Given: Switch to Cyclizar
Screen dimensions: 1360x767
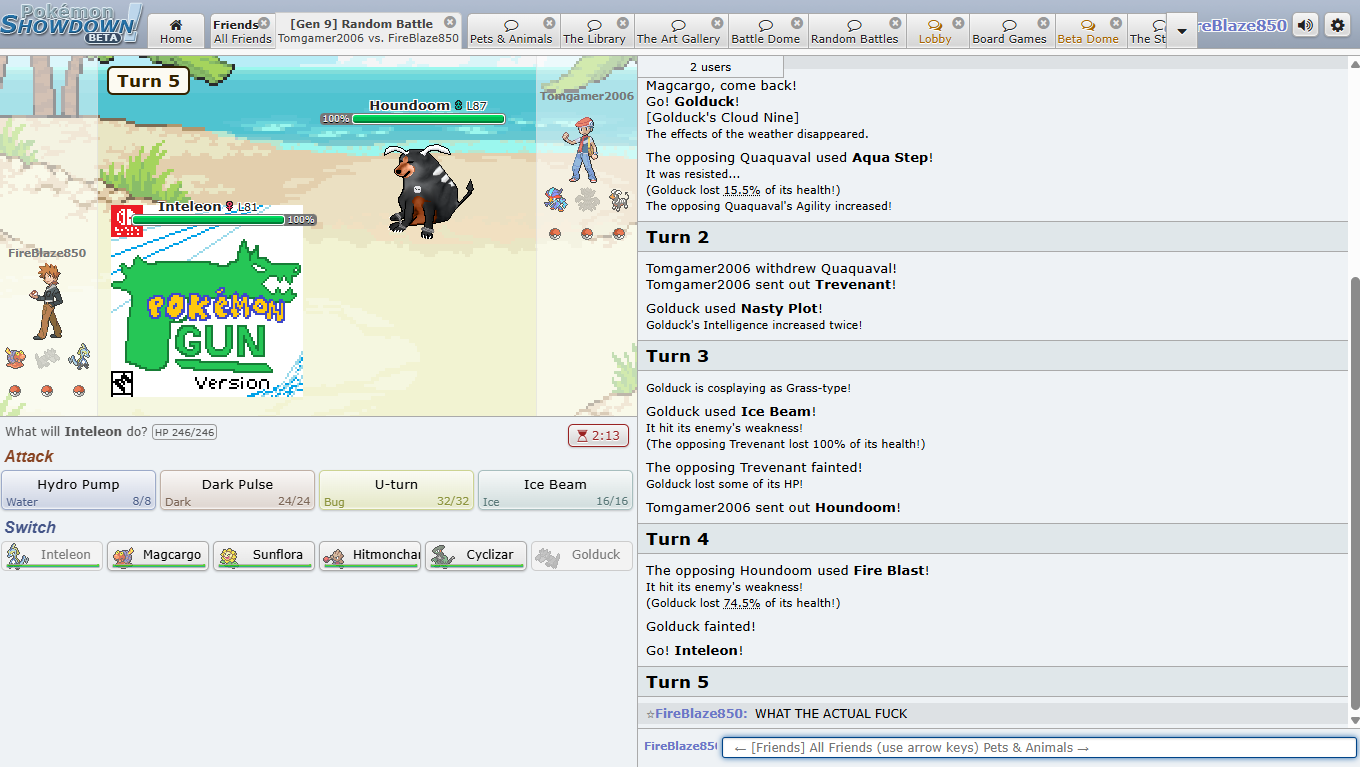Looking at the screenshot, I should (476, 556).
